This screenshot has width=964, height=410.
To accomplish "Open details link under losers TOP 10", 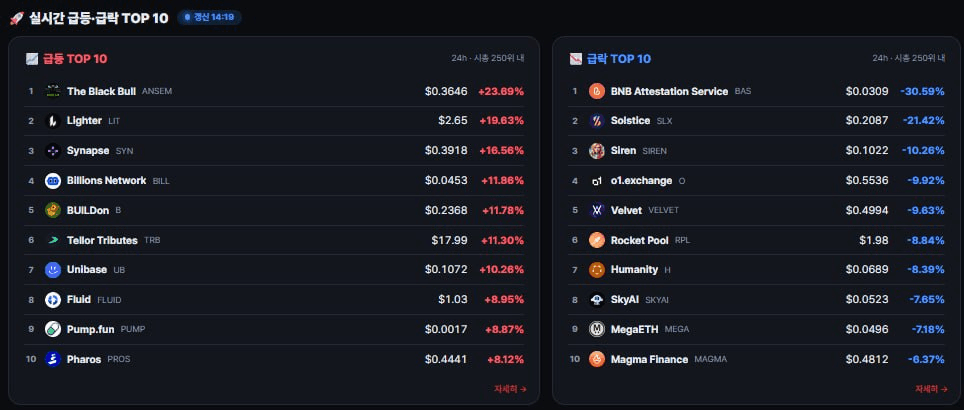I will 931,388.
